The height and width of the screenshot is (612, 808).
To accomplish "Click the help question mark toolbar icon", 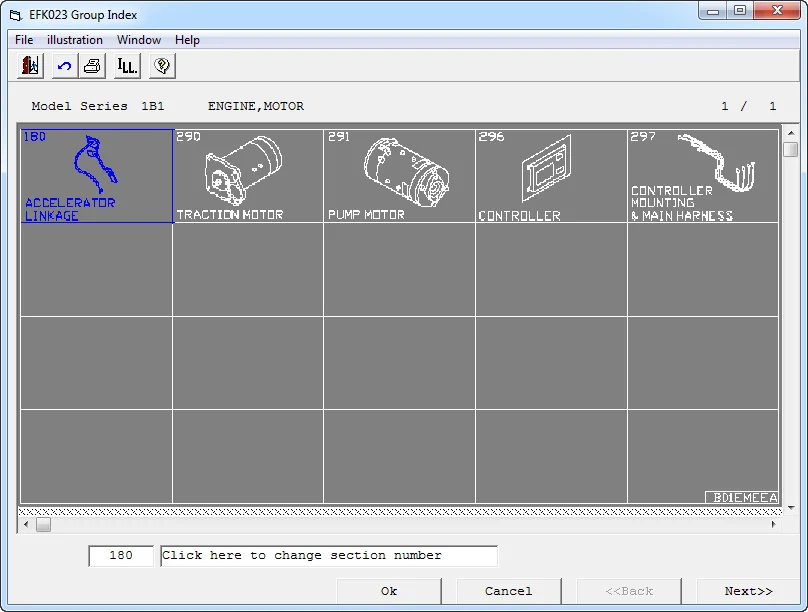I will point(162,66).
